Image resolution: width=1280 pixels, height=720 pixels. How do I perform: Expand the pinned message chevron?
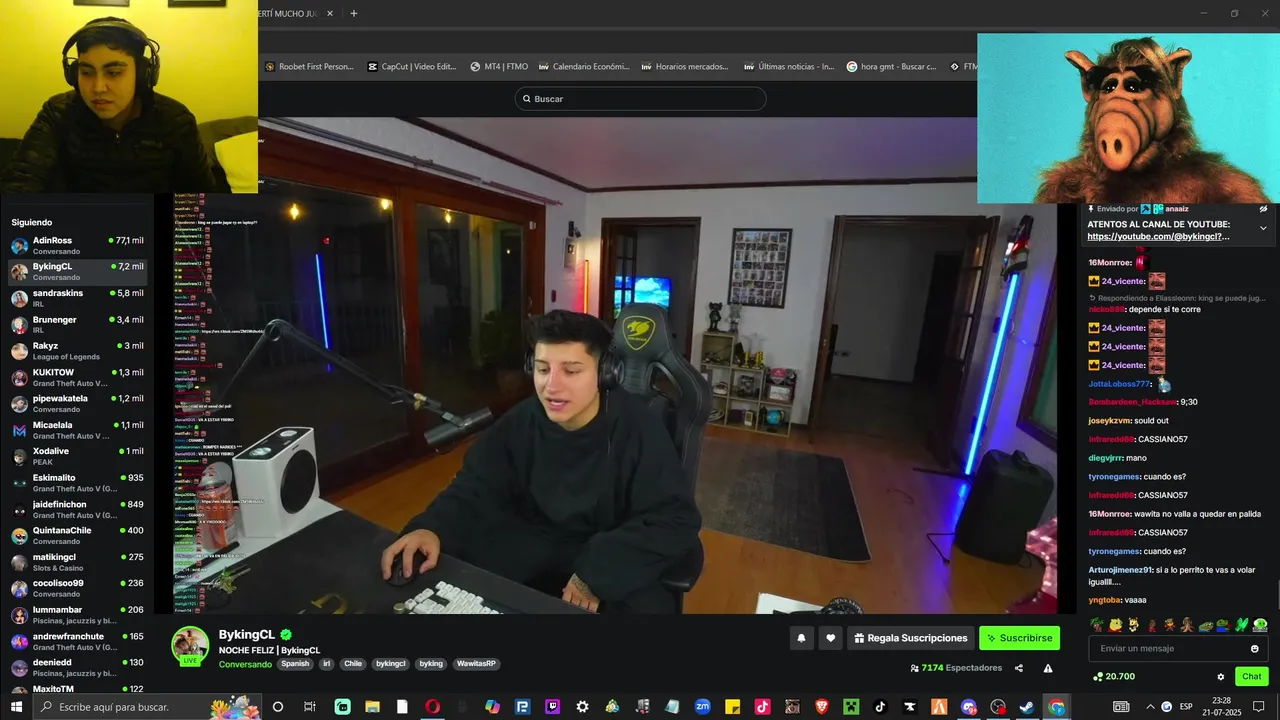click(1263, 229)
